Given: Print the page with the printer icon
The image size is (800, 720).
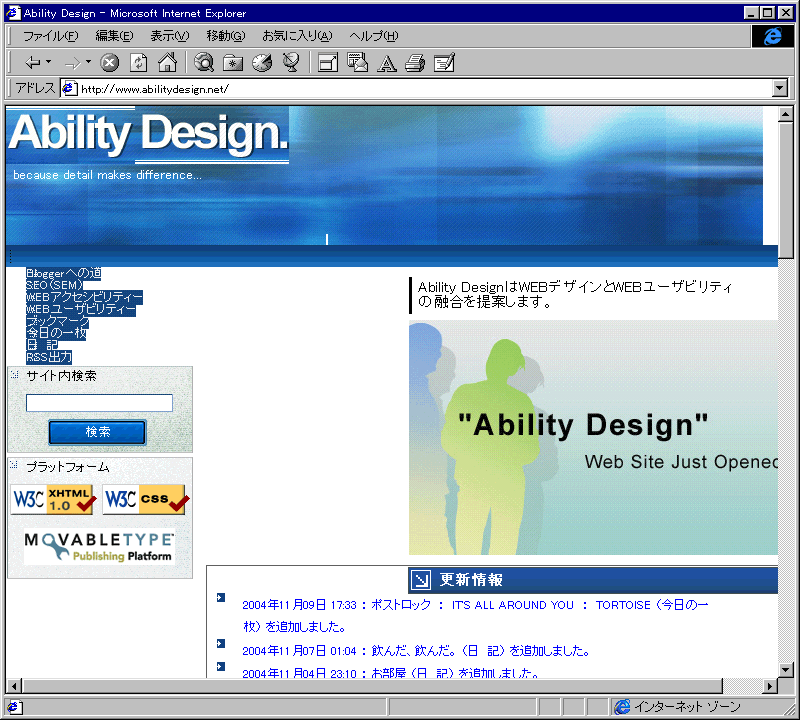Looking at the screenshot, I should pos(415,63).
